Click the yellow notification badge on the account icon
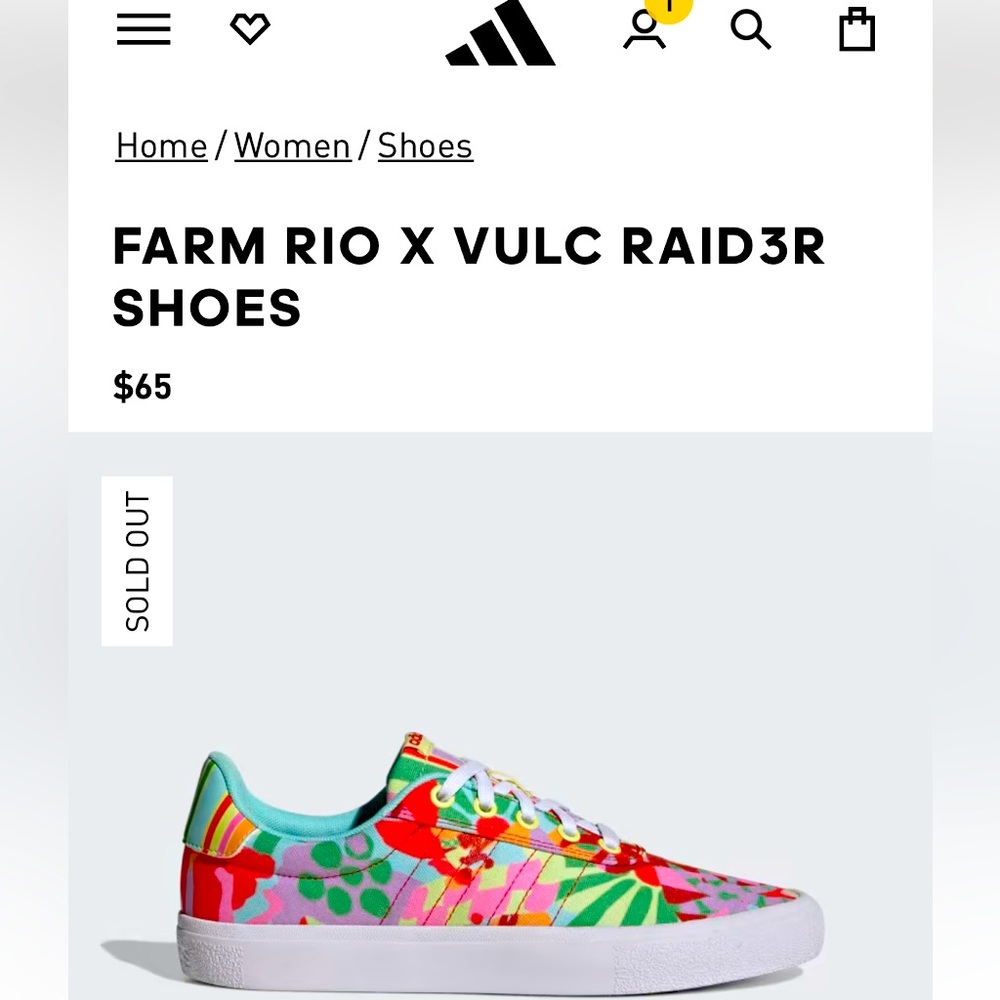The image size is (1000, 1000). pos(669,8)
